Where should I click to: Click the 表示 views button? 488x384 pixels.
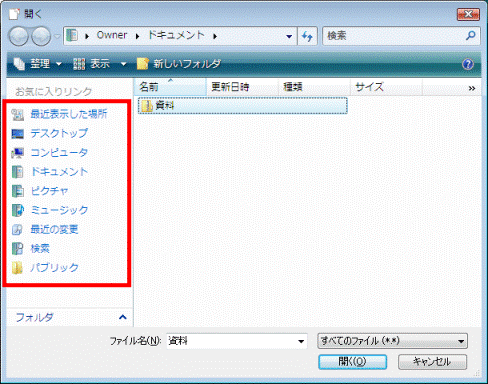pos(92,63)
